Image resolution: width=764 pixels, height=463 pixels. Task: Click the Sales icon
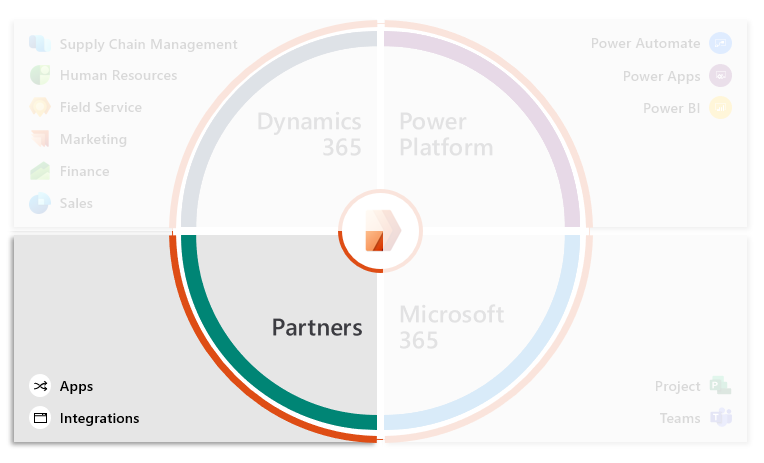40,203
